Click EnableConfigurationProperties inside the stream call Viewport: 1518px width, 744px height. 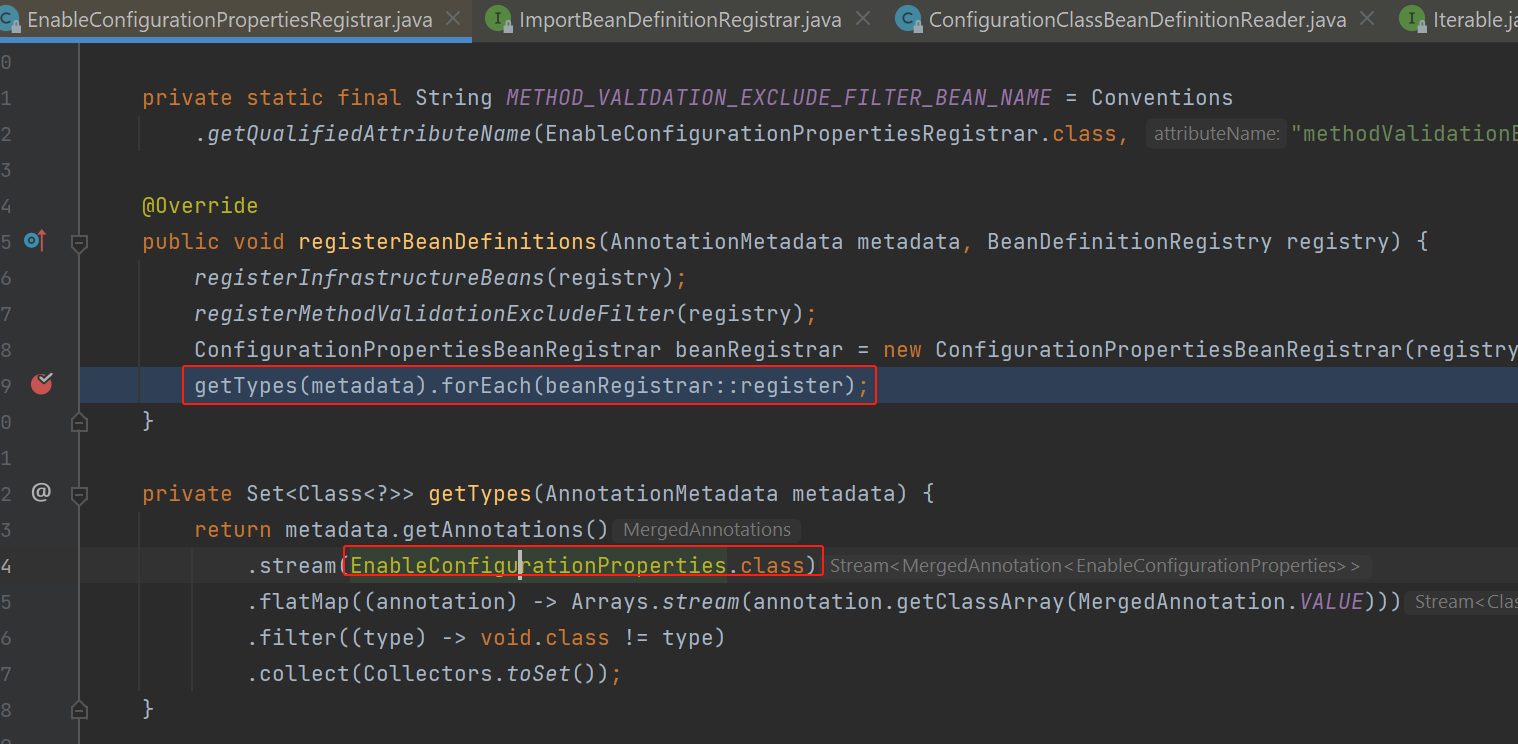coord(538,566)
